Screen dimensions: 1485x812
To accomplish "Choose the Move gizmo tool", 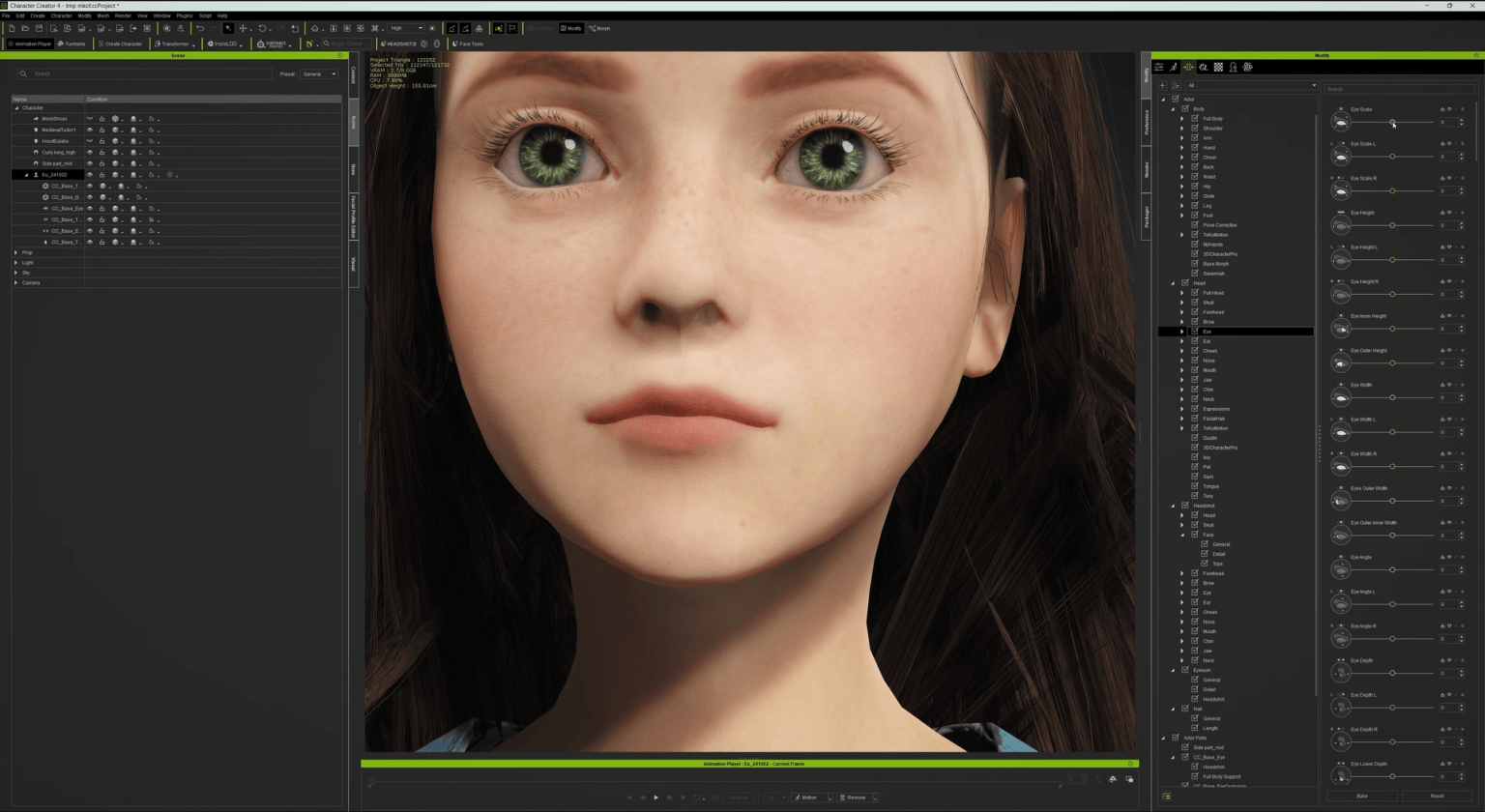I will [243, 28].
